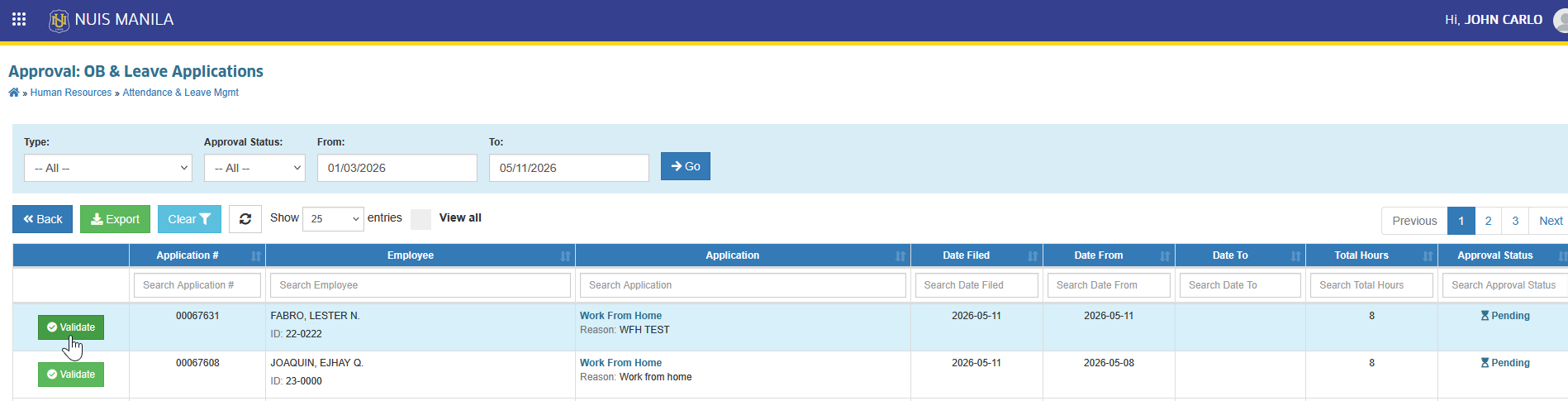Select application number 00067608
1568x401 pixels.
pyautogui.click(x=197, y=363)
